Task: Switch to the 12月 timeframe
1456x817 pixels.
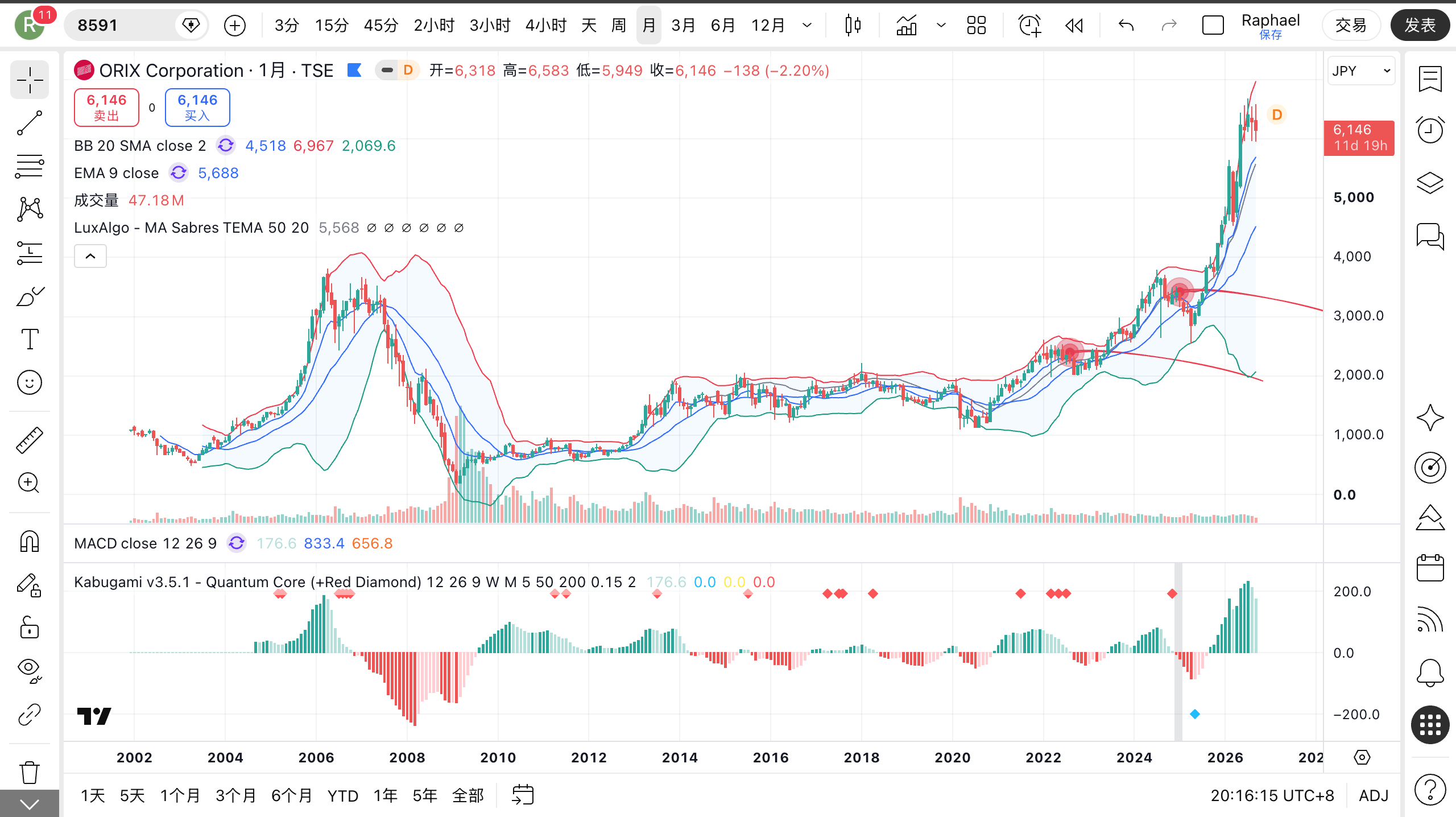Action: (x=768, y=25)
